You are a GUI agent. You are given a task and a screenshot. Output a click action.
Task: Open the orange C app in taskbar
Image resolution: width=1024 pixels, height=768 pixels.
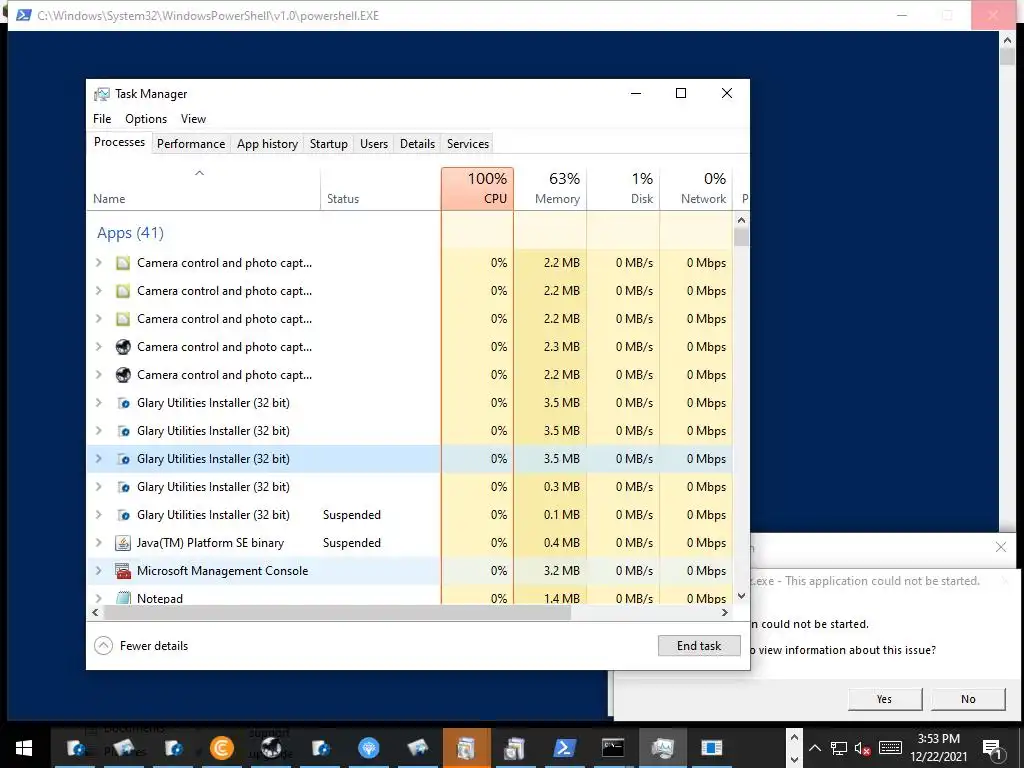coord(222,748)
